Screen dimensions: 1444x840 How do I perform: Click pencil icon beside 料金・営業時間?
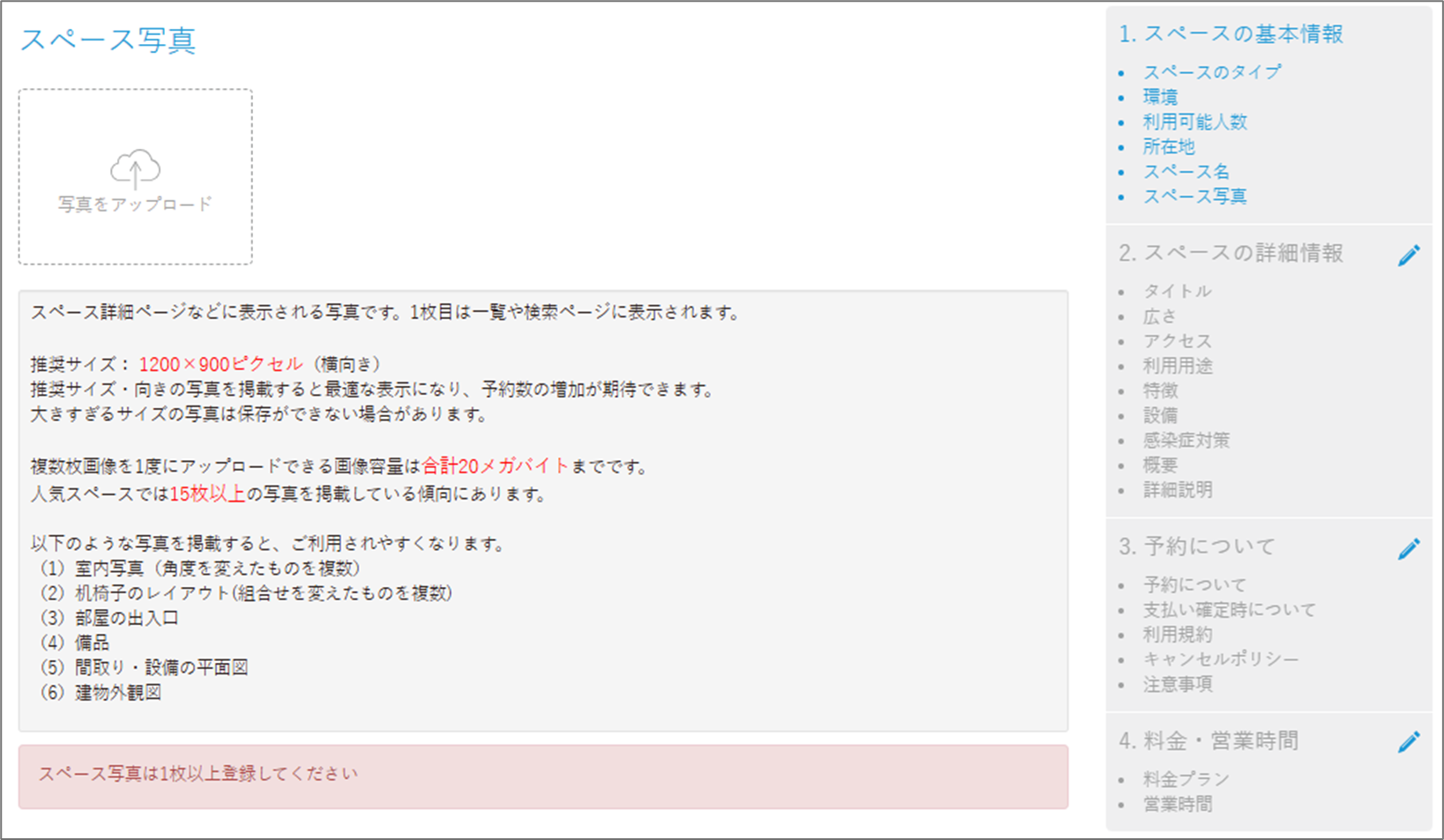[x=1409, y=742]
